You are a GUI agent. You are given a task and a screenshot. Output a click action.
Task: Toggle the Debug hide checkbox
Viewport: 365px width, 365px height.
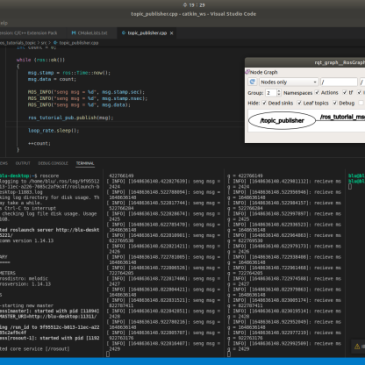coord(335,103)
